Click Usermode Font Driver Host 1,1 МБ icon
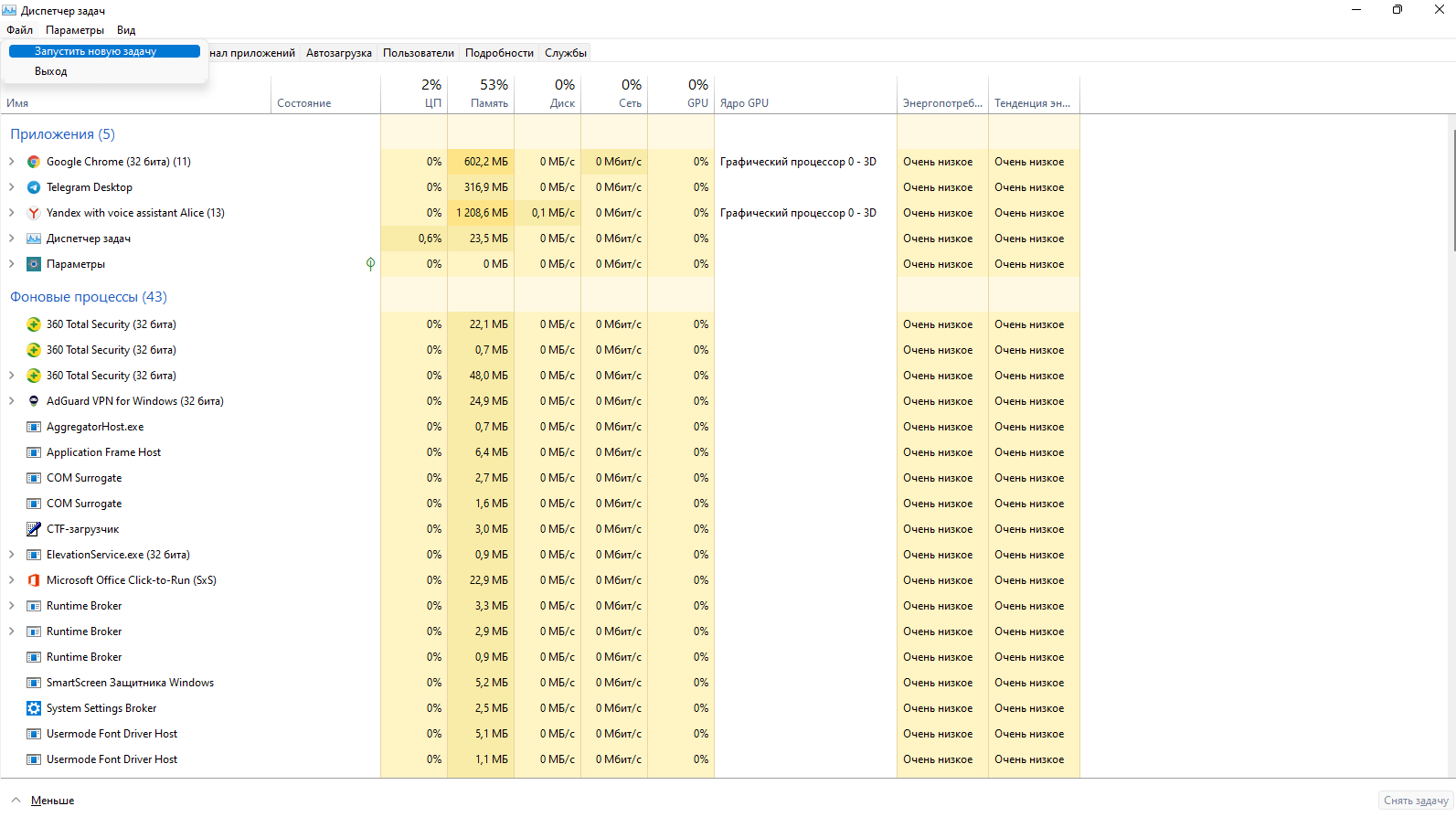Viewport: 1456px width, 817px height. pos(34,759)
